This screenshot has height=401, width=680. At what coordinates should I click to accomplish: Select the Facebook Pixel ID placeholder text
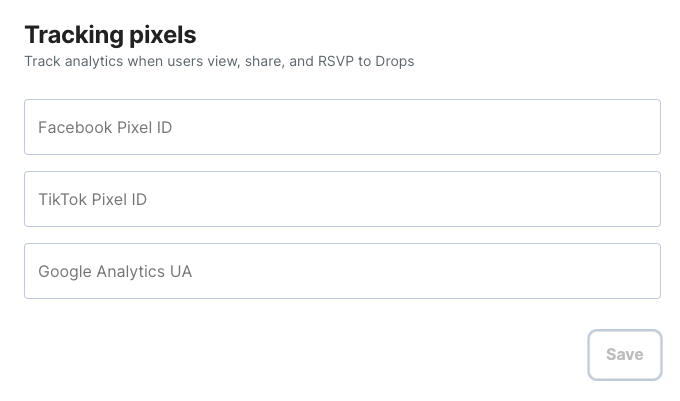point(105,127)
